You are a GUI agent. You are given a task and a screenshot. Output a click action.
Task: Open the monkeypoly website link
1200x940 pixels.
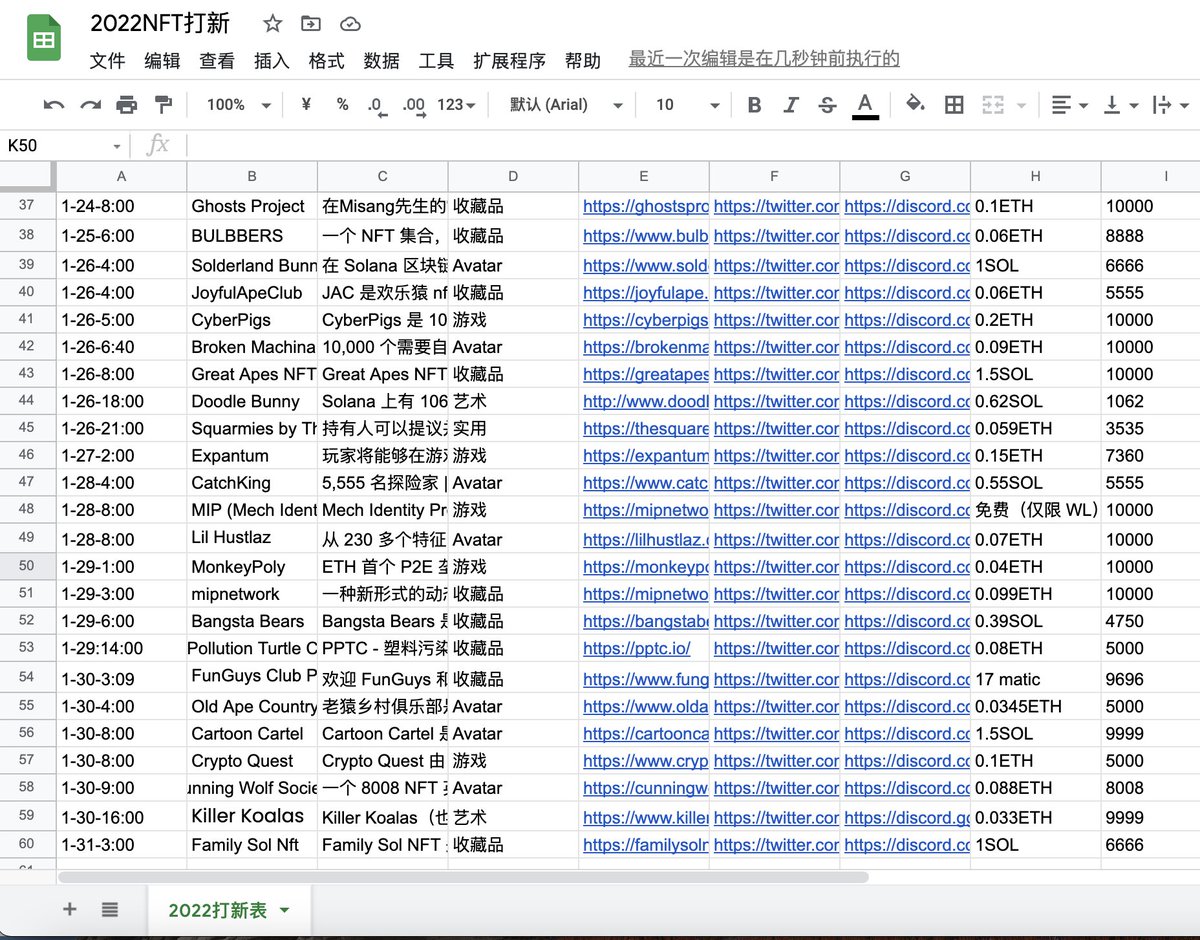pyautogui.click(x=645, y=566)
